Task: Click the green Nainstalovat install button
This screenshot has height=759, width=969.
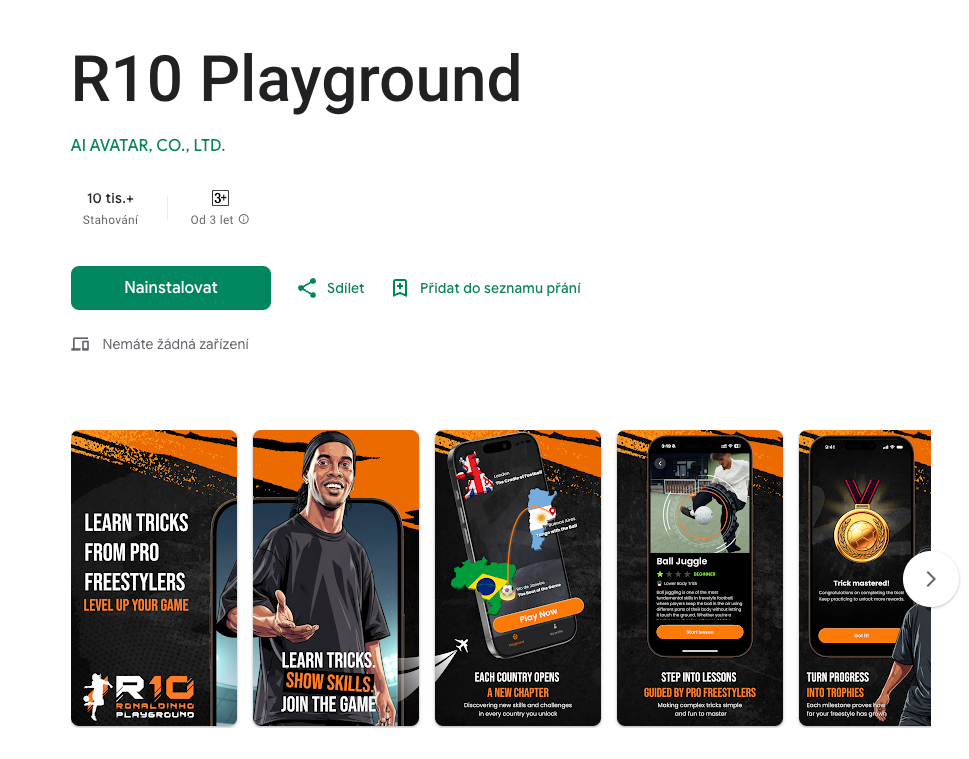Action: pyautogui.click(x=171, y=288)
